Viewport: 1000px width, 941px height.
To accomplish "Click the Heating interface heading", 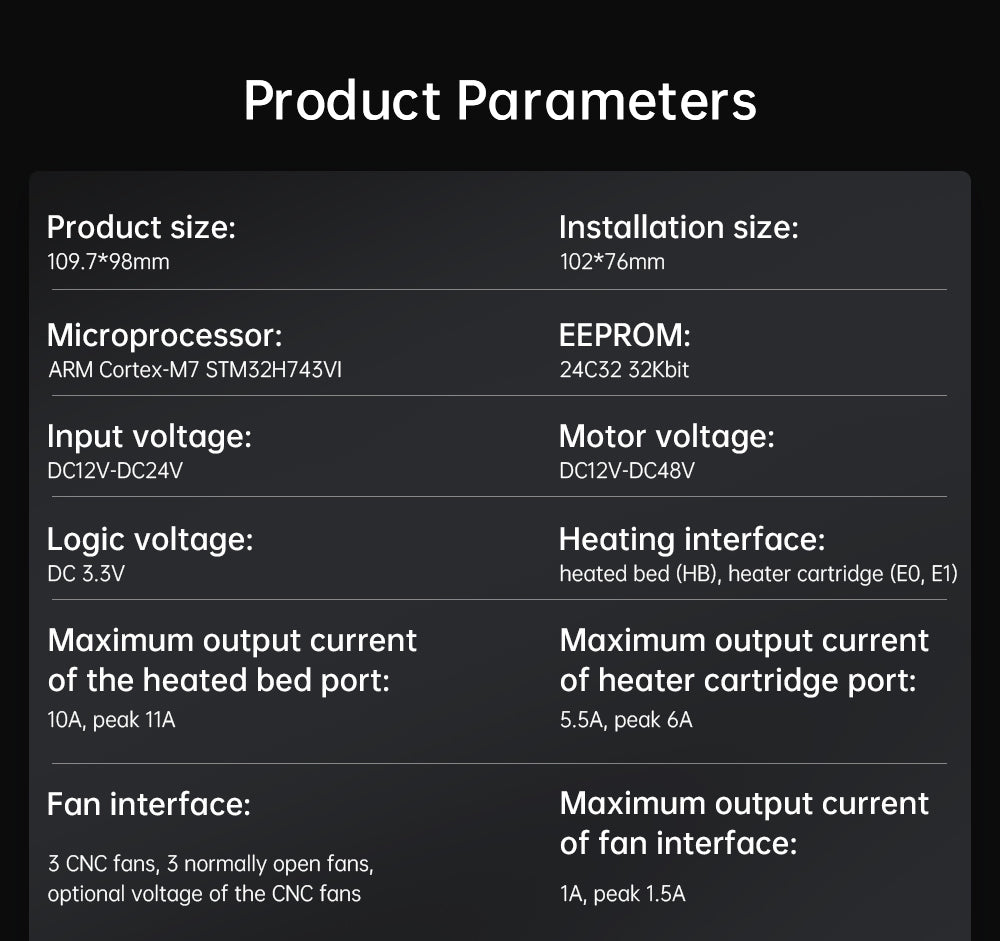I will coord(691,540).
